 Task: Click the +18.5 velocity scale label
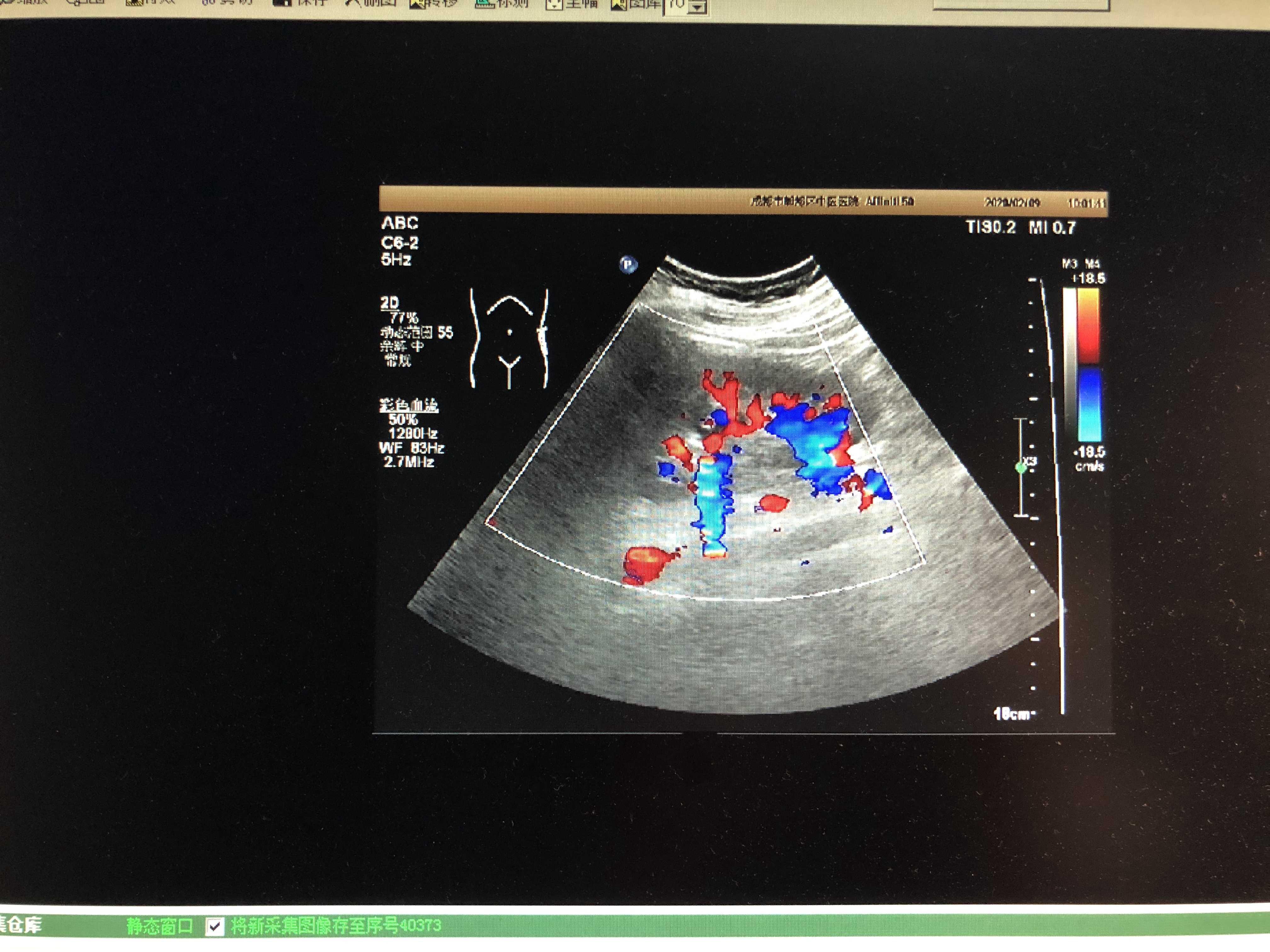pyautogui.click(x=1089, y=279)
